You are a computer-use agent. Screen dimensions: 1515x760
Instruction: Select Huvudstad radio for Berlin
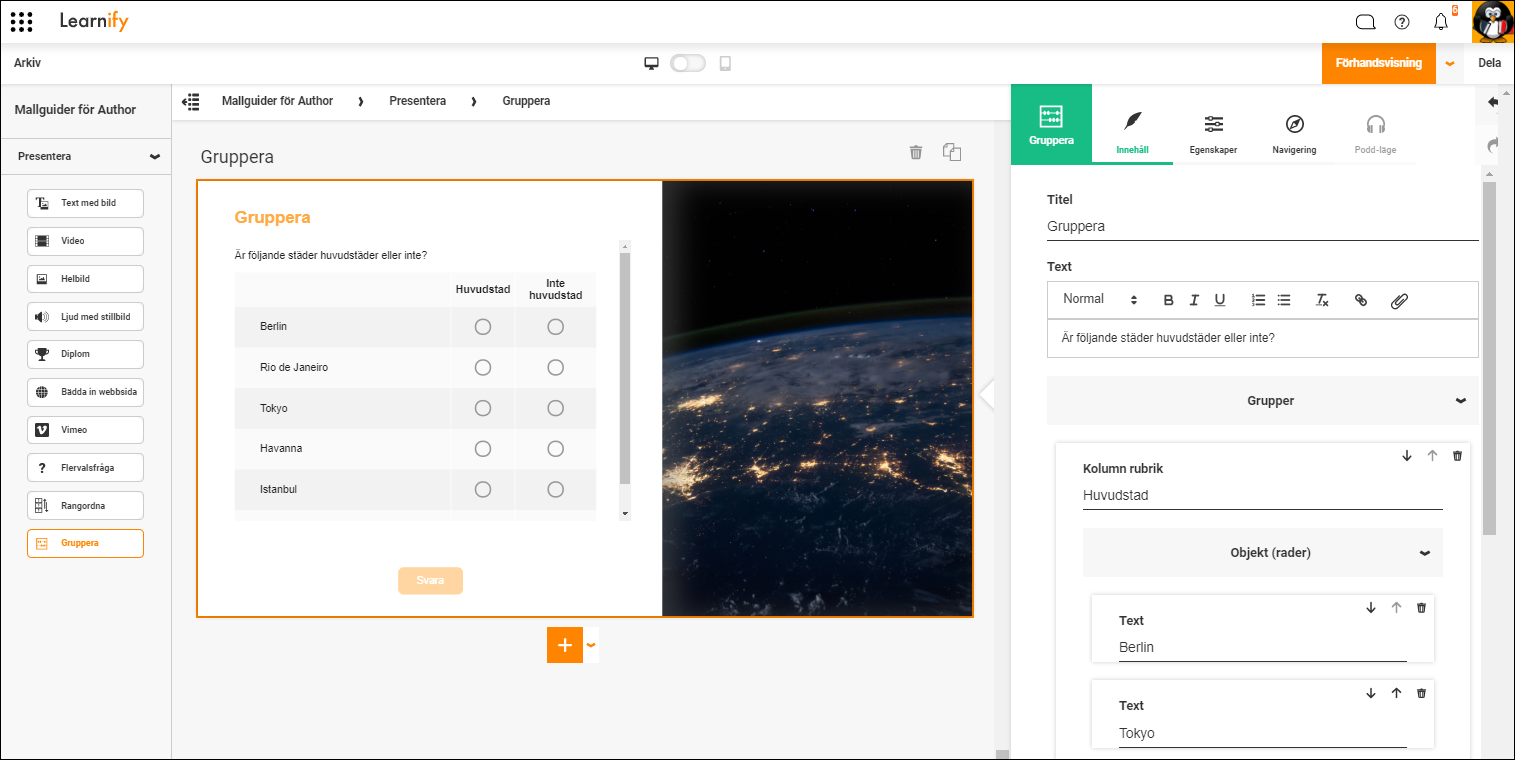483,327
